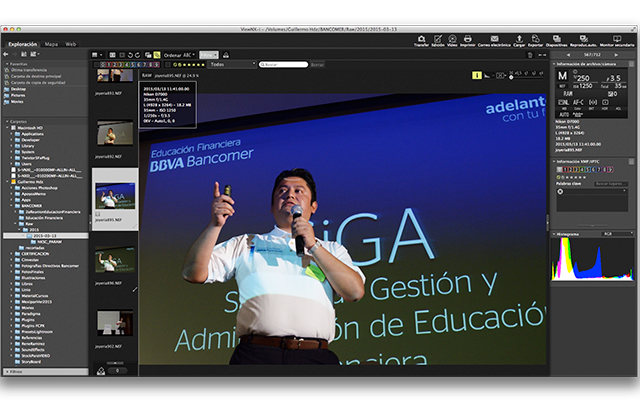This screenshot has height=414, width=640.
Task: Collapse the Histograma panel
Action: [x=554, y=234]
